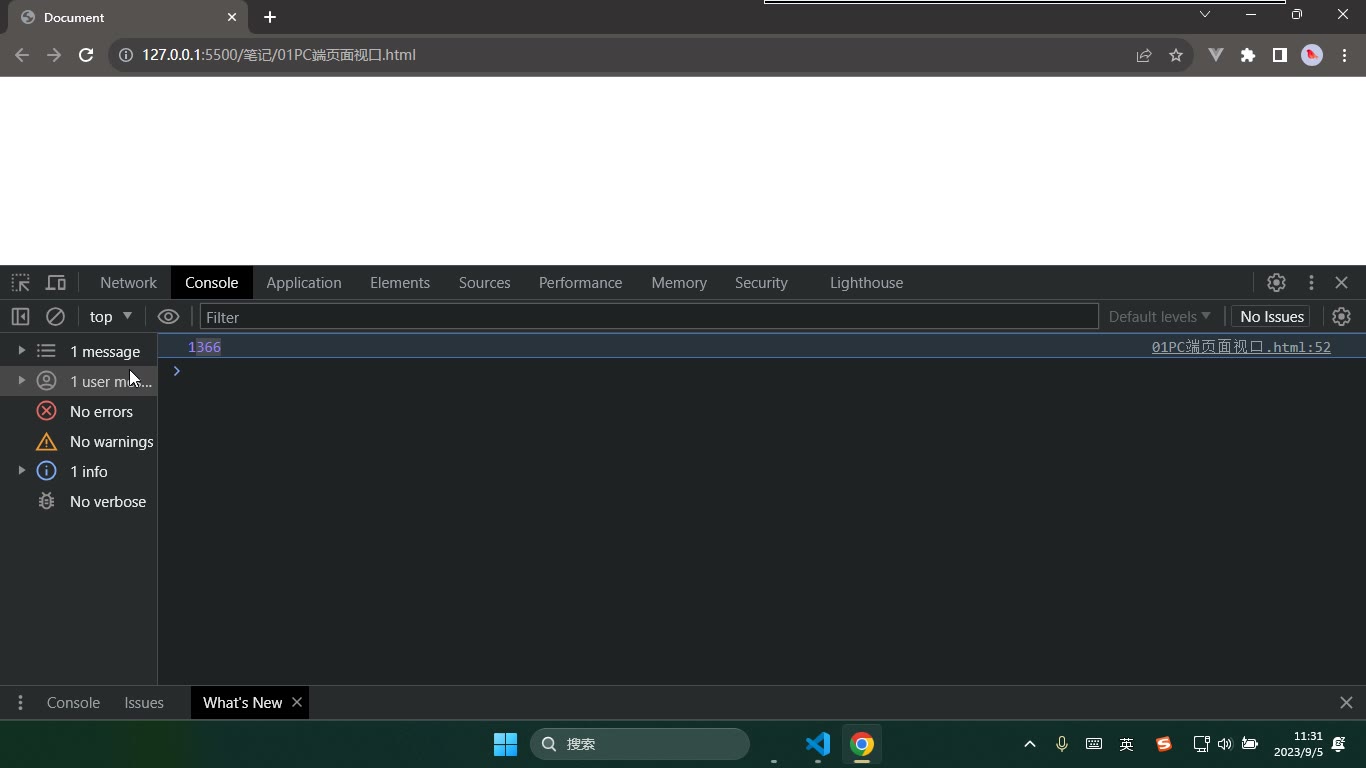The image size is (1366, 768).
Task: Clear the console with the clear icon
Action: (55, 317)
